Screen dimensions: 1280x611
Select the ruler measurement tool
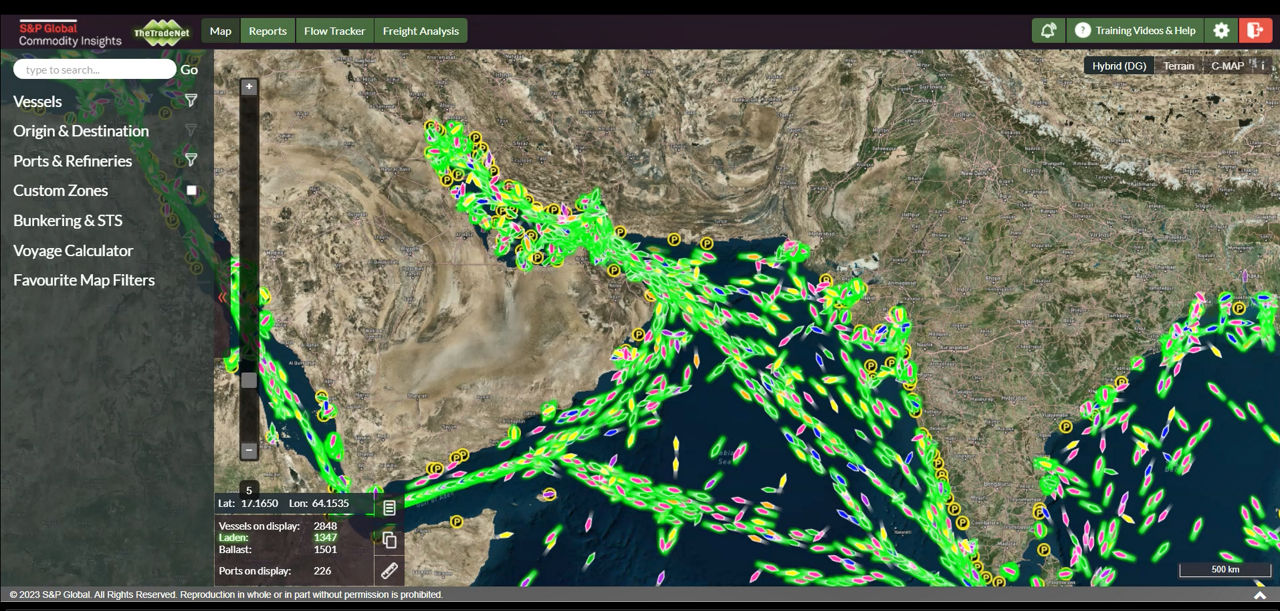tap(389, 572)
